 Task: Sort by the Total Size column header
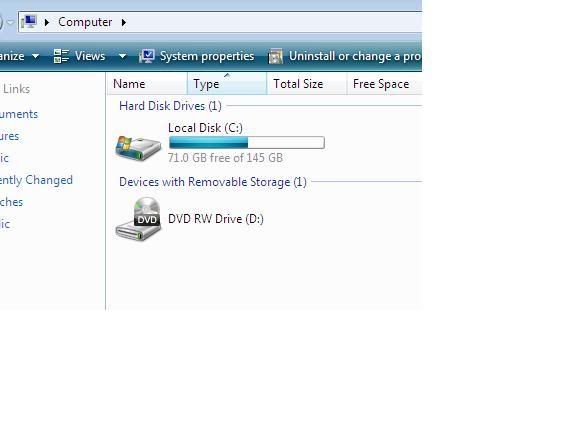point(306,84)
